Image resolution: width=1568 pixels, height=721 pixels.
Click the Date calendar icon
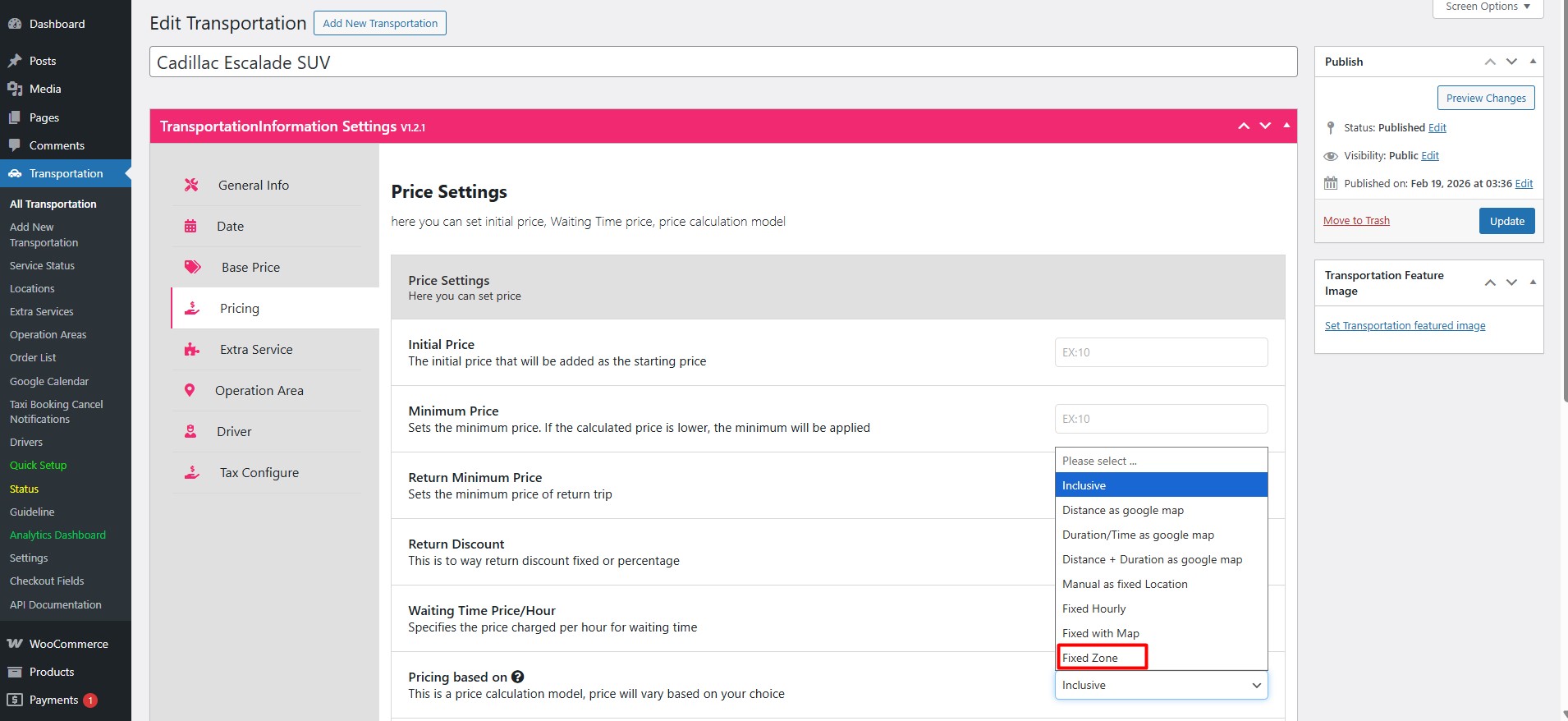(x=190, y=226)
